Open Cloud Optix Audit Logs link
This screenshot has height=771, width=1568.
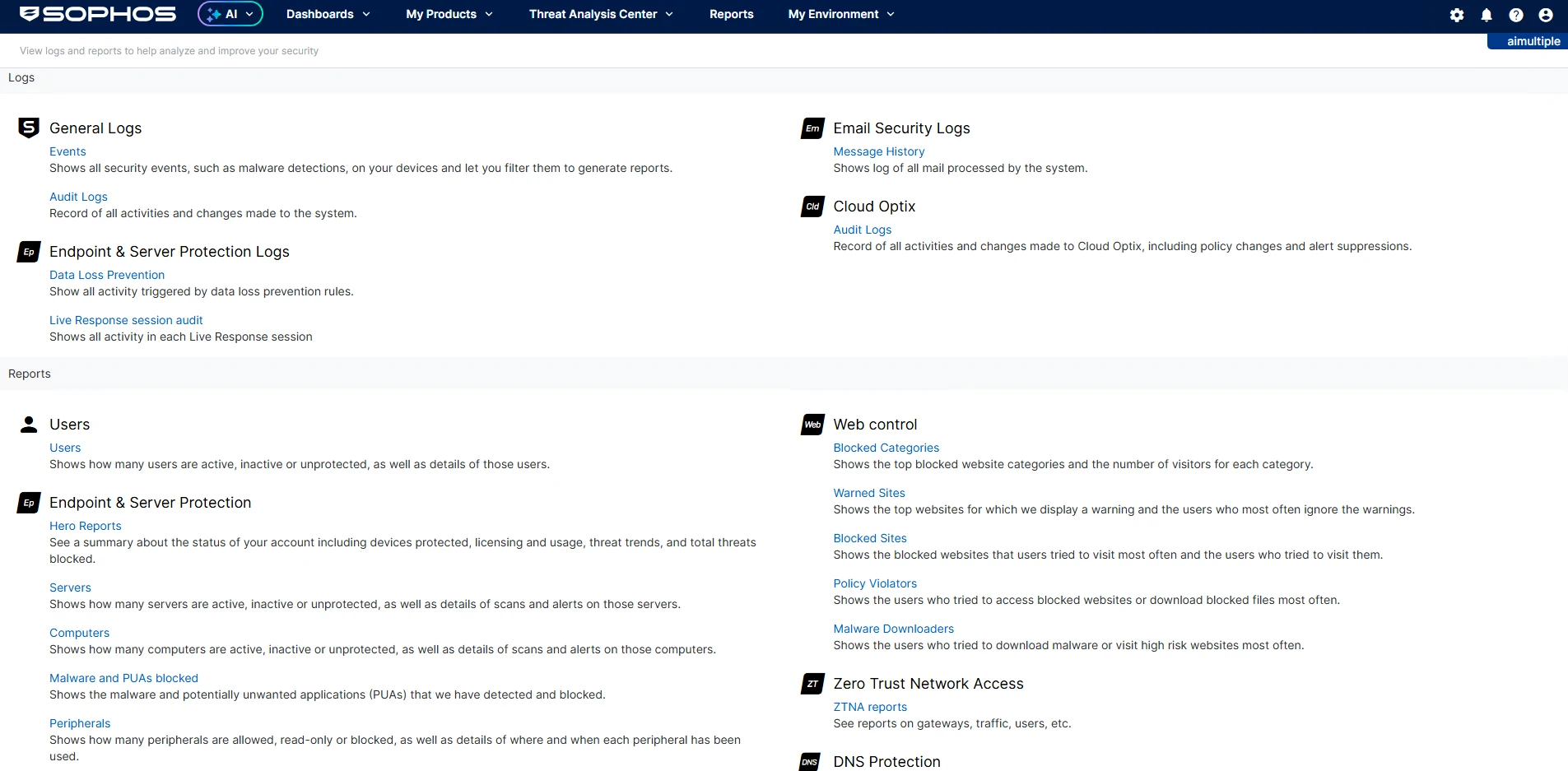click(x=863, y=230)
